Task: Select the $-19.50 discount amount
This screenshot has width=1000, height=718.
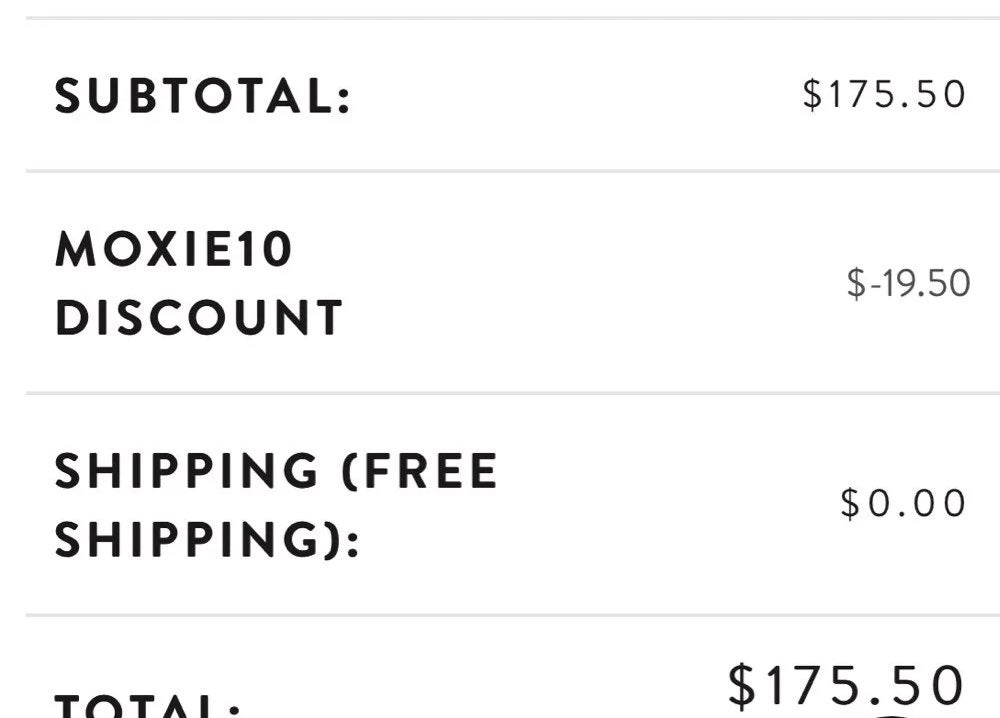Action: coord(908,284)
